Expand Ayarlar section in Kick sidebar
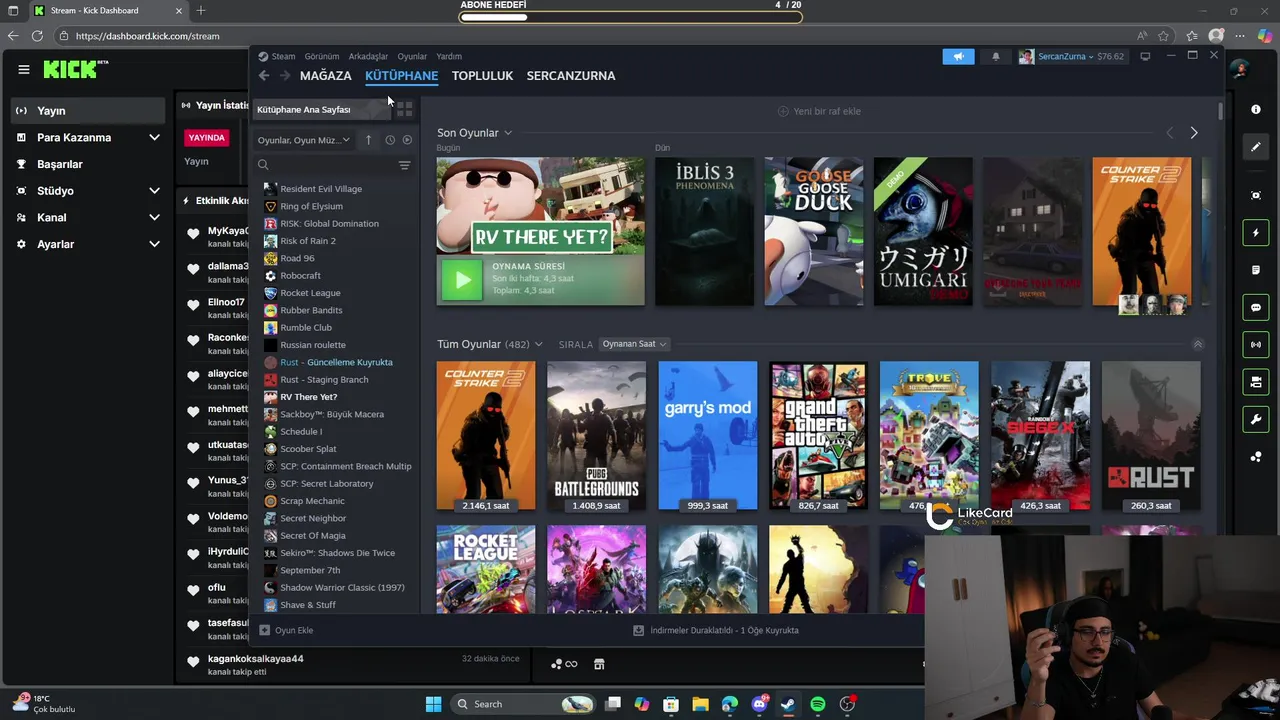 pos(154,244)
